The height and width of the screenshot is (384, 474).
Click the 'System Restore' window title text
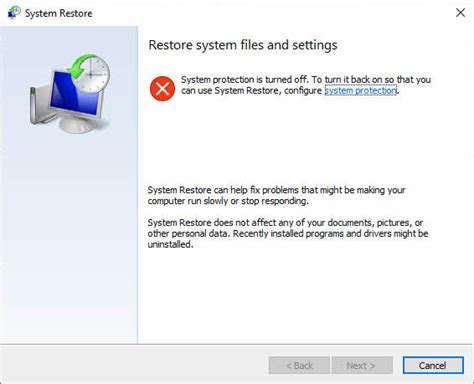pos(59,13)
